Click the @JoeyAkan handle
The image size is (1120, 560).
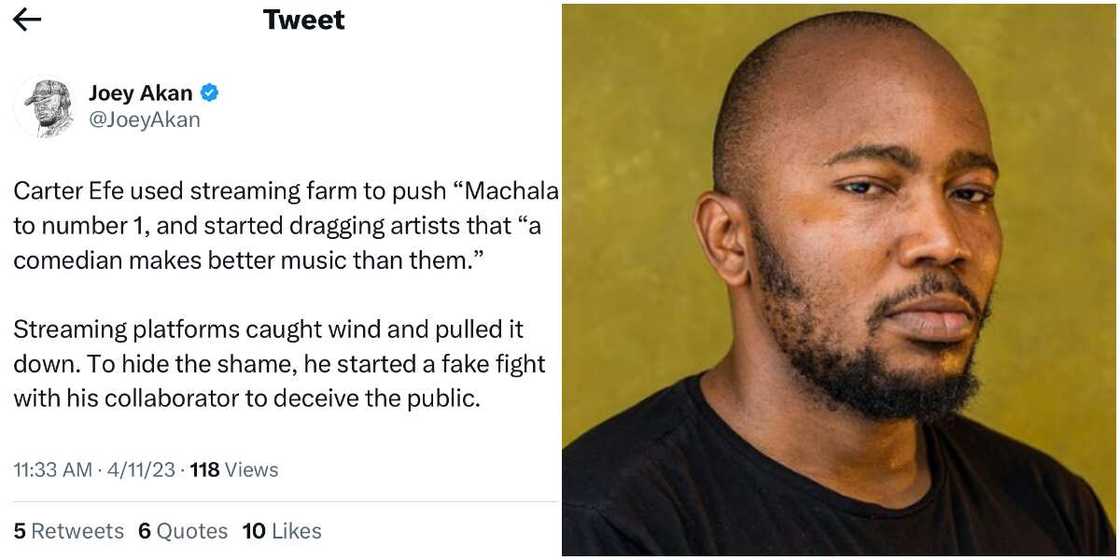tap(145, 120)
